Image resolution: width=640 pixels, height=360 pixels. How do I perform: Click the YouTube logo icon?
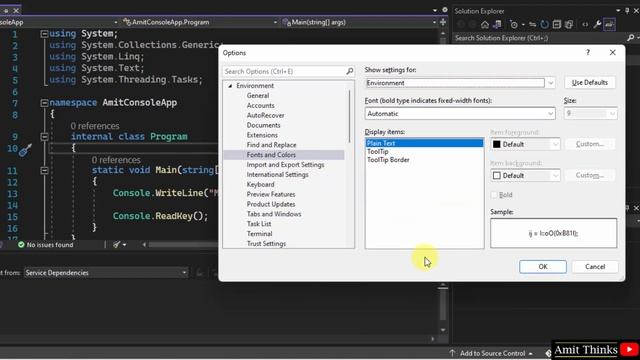point(629,349)
